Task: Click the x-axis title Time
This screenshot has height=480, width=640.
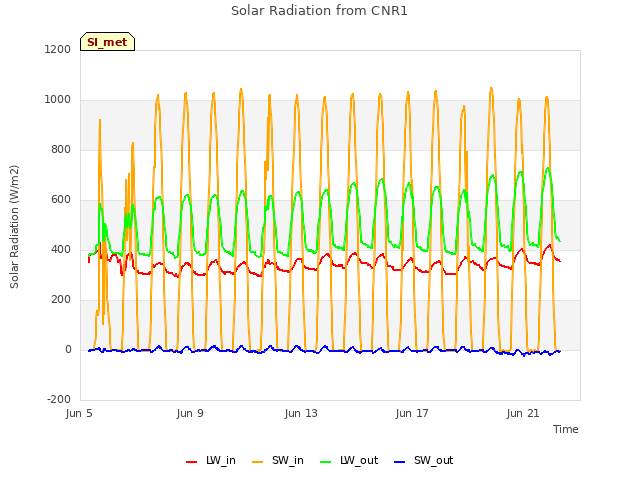Action: click(566, 429)
